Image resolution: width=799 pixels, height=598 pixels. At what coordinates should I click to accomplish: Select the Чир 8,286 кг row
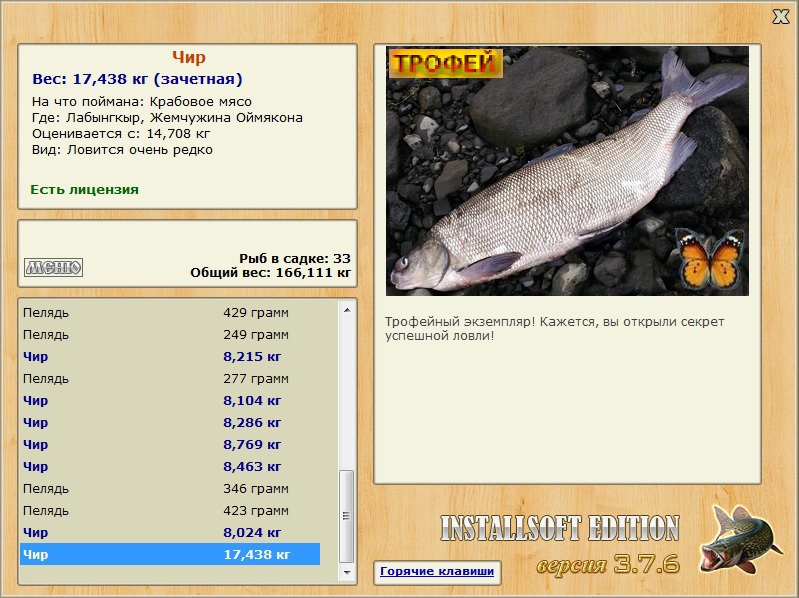pos(170,422)
